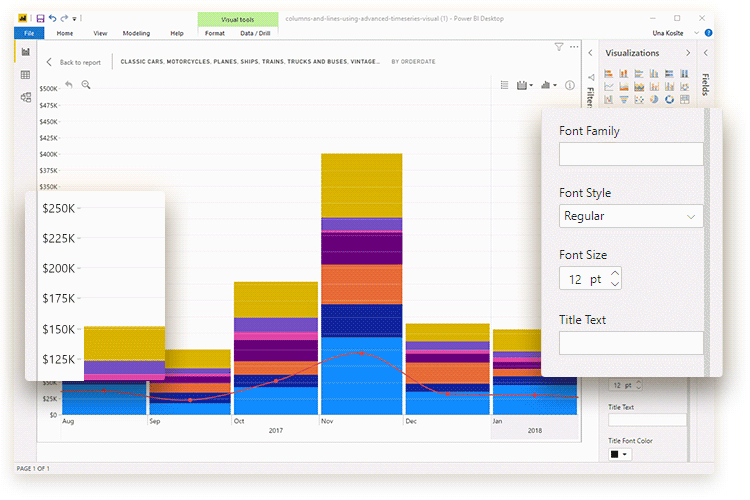This screenshot has height=500, width=750.
Task: Redo the action in the title bar
Action: [64, 18]
